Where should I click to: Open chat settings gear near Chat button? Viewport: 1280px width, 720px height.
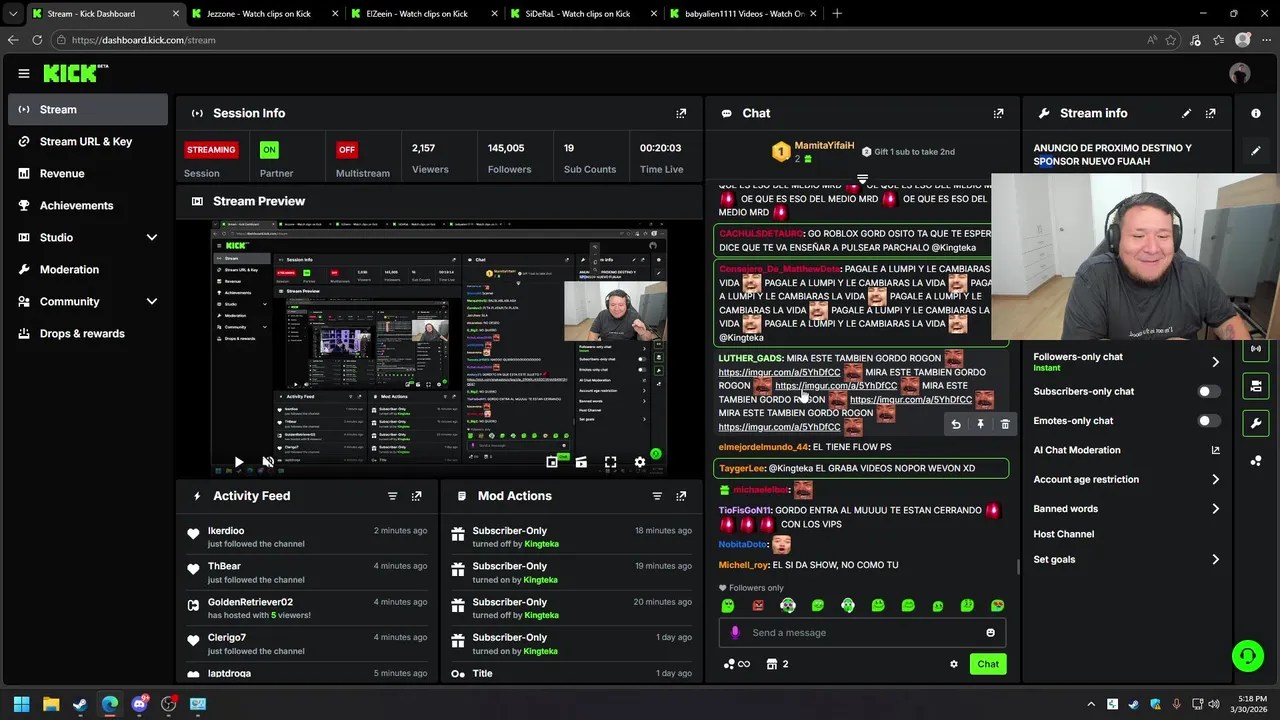[x=954, y=664]
